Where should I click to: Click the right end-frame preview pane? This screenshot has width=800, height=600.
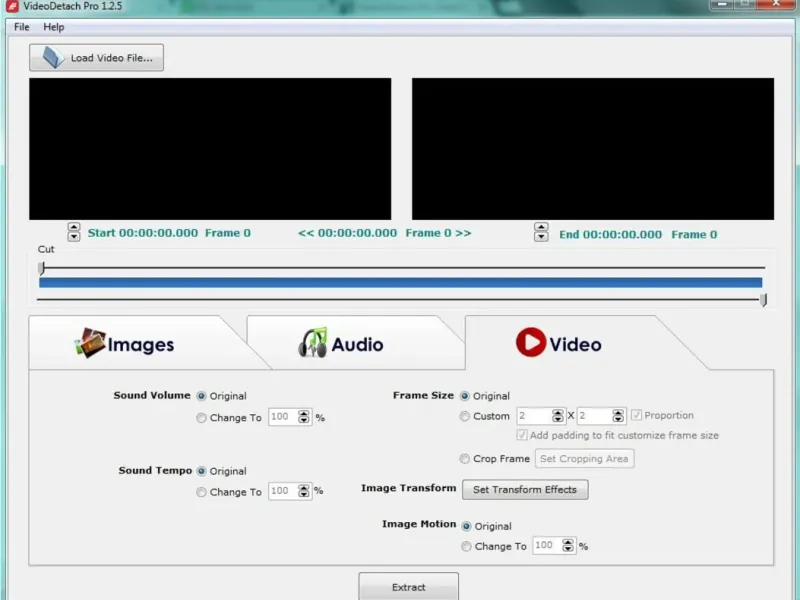593,149
